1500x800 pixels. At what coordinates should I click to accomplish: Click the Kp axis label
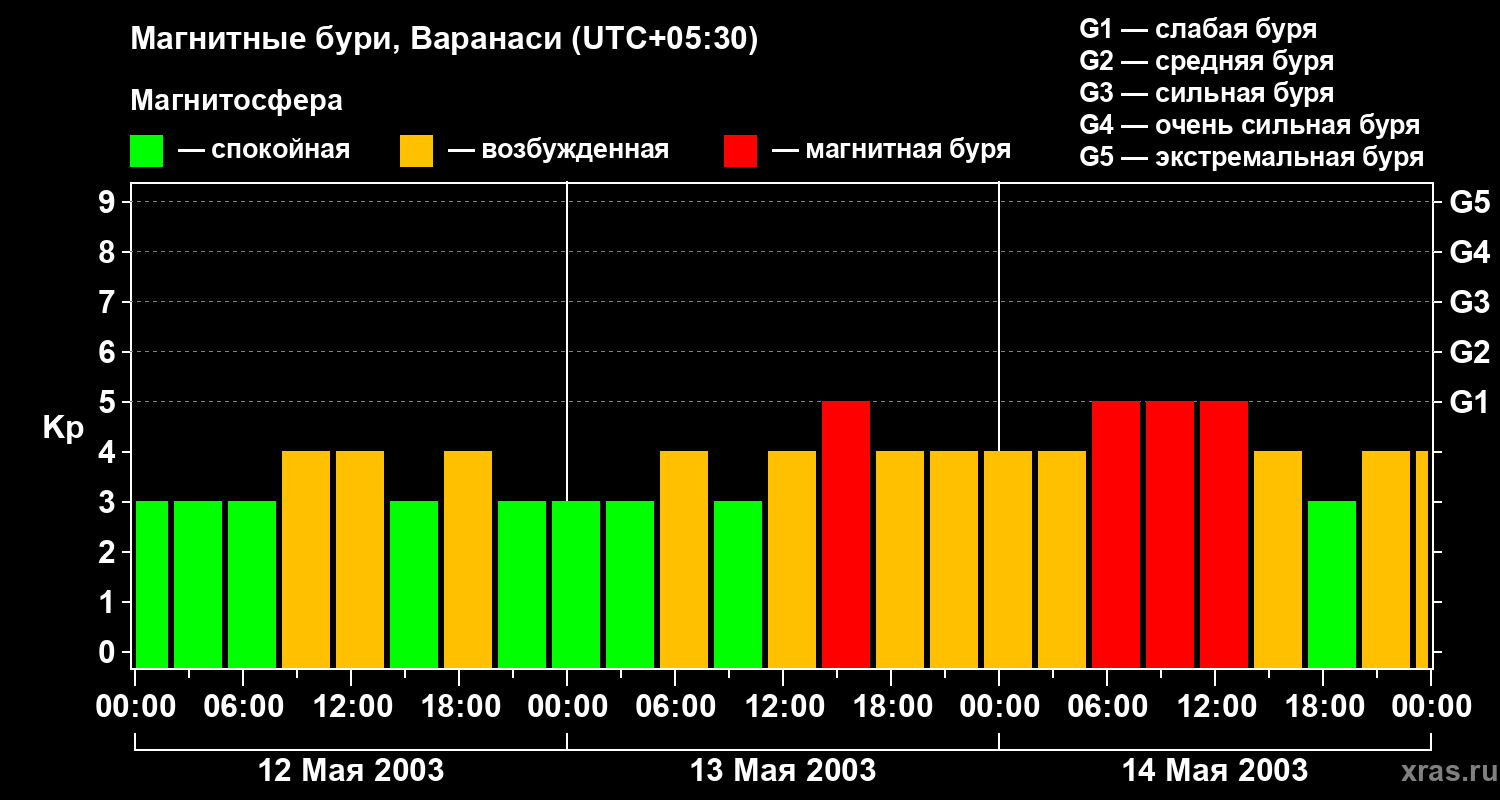coord(63,428)
